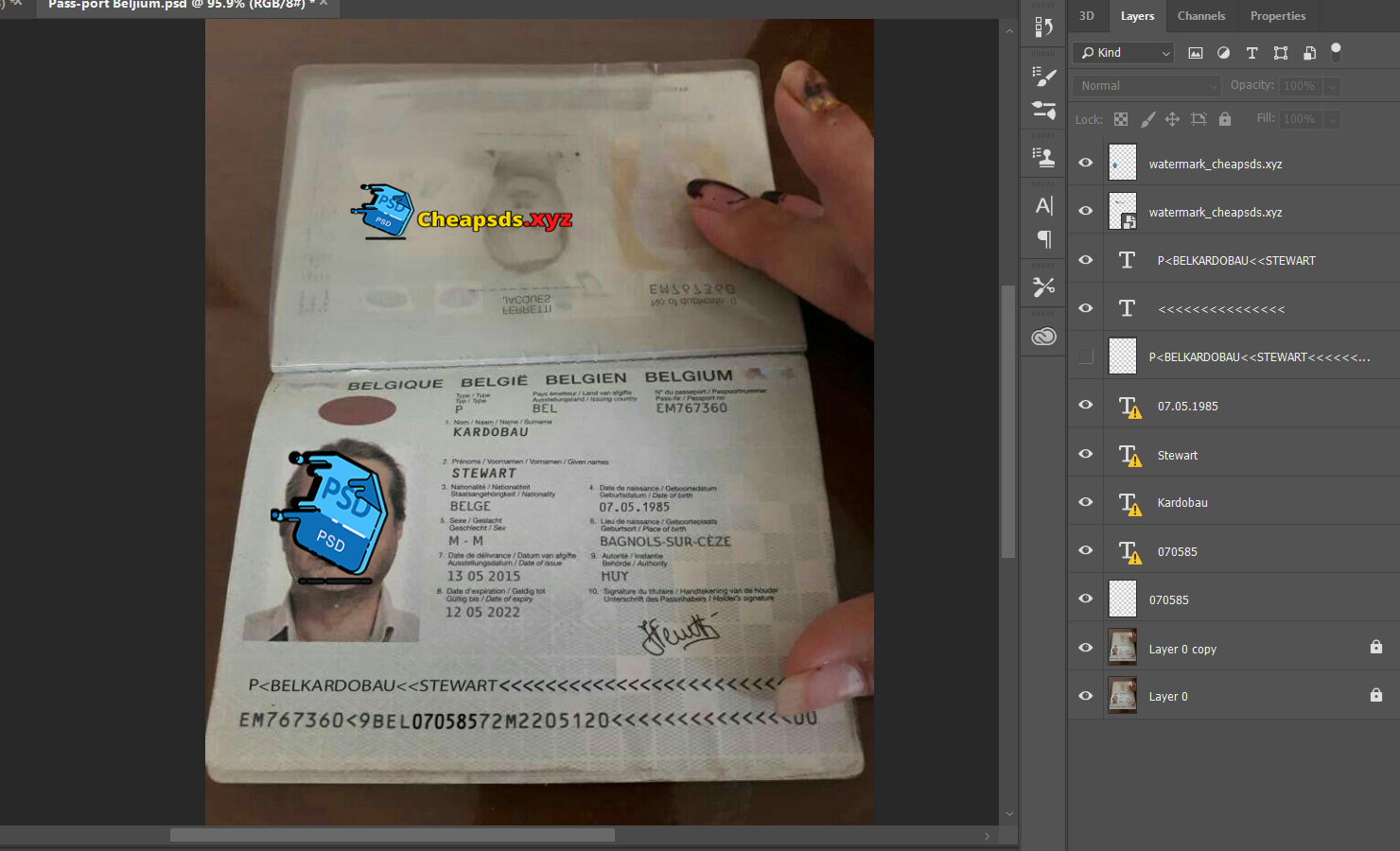
Task: Open the Normal blend mode dropdown
Action: click(x=1146, y=86)
